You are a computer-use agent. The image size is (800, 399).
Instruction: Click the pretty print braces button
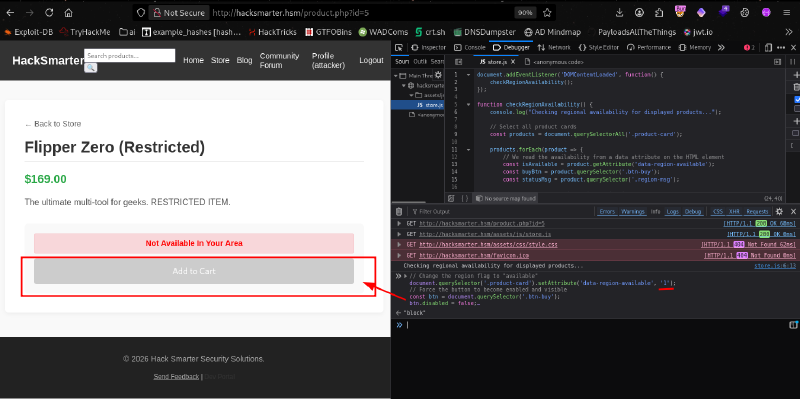(465, 198)
